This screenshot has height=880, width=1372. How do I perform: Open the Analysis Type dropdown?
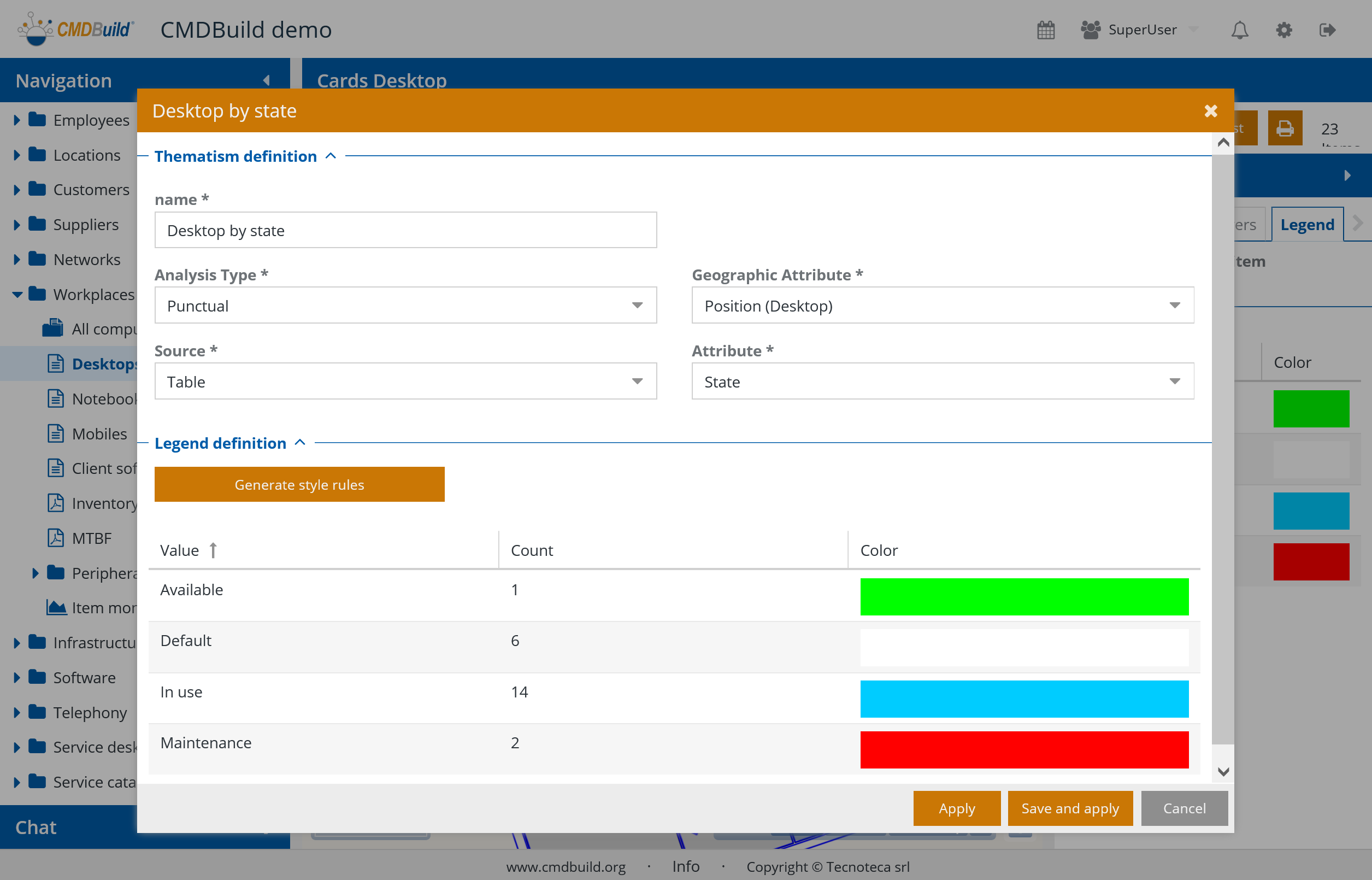tap(637, 306)
